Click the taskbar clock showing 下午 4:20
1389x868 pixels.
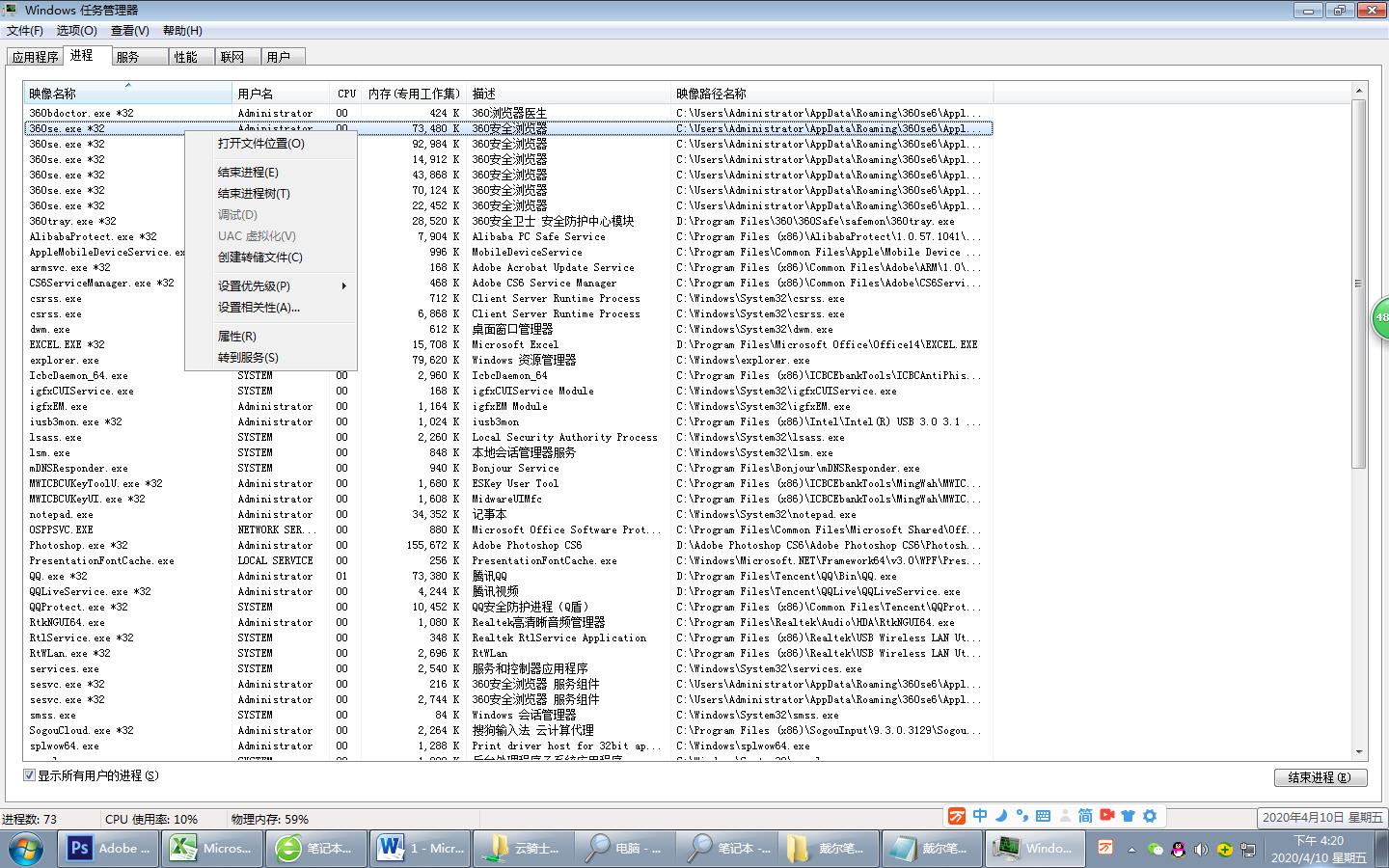[x=1319, y=849]
